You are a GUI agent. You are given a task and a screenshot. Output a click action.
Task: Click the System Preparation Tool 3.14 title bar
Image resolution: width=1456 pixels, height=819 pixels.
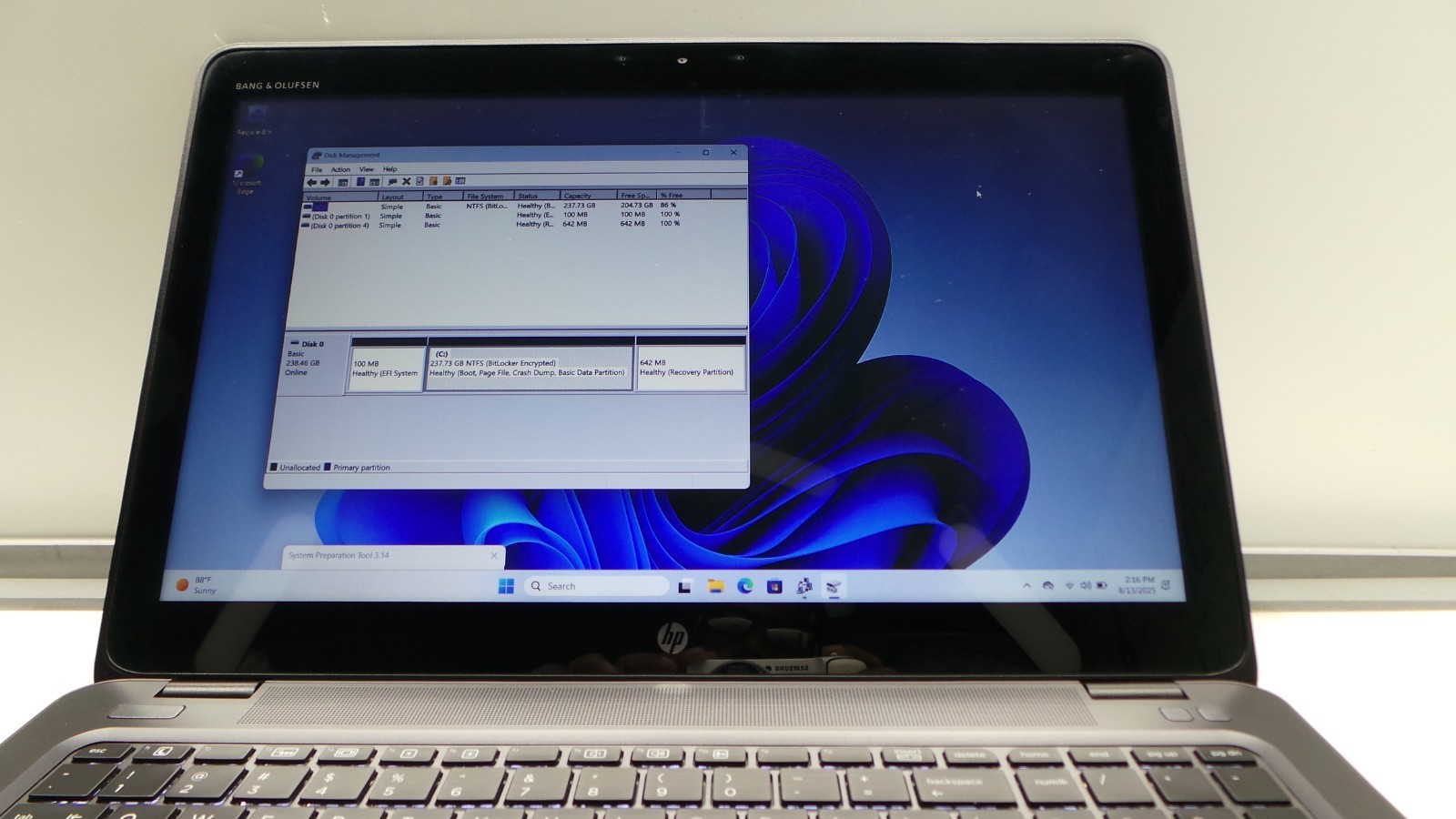pyautogui.click(x=393, y=555)
